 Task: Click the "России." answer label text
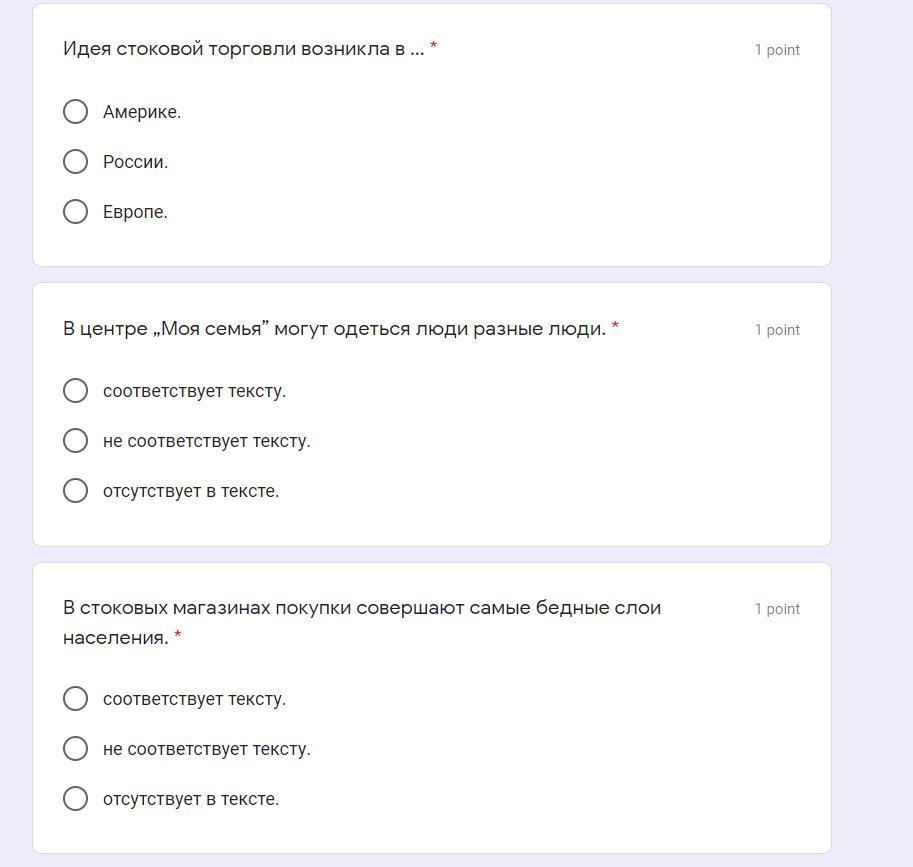(135, 162)
